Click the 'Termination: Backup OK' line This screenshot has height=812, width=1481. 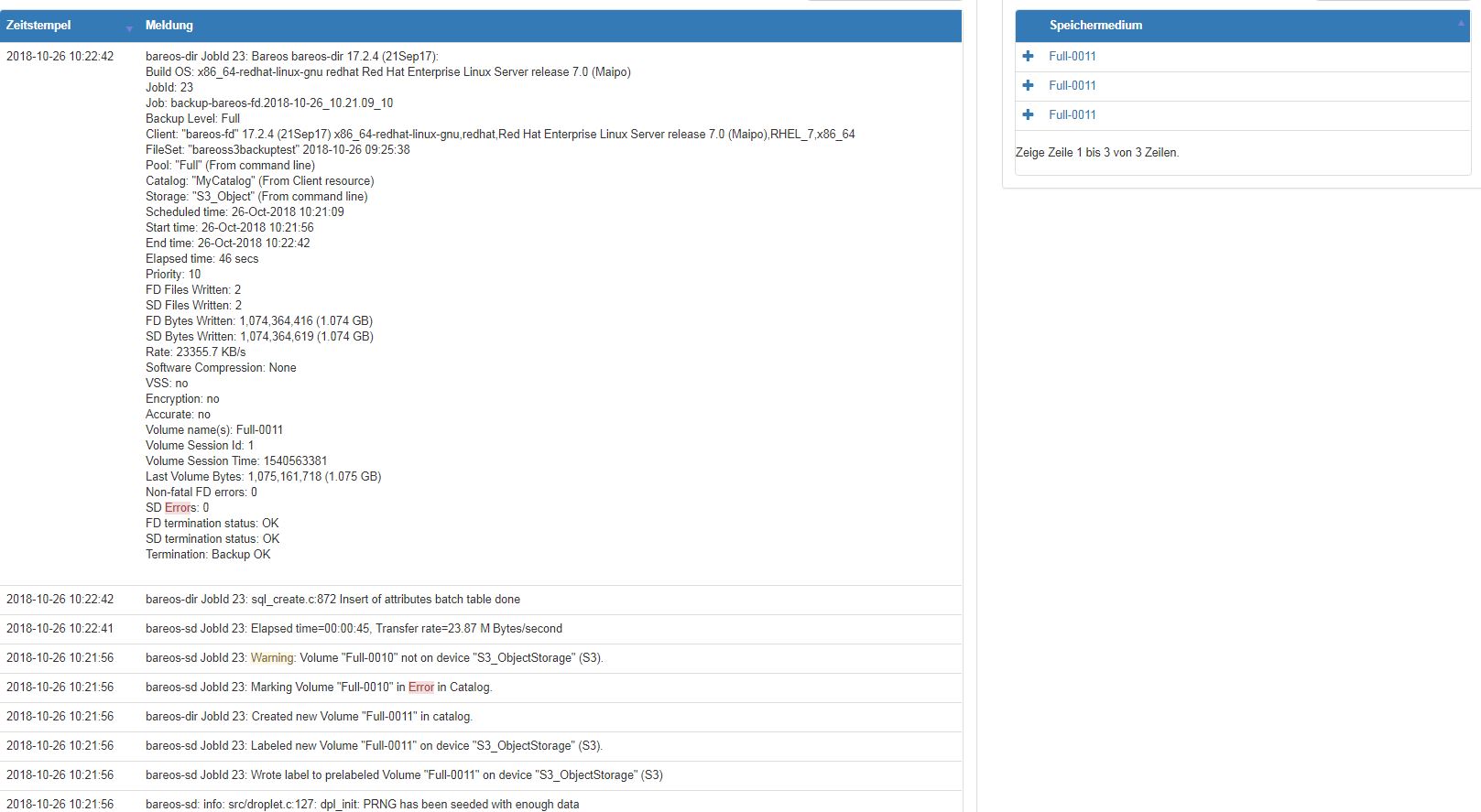point(208,555)
